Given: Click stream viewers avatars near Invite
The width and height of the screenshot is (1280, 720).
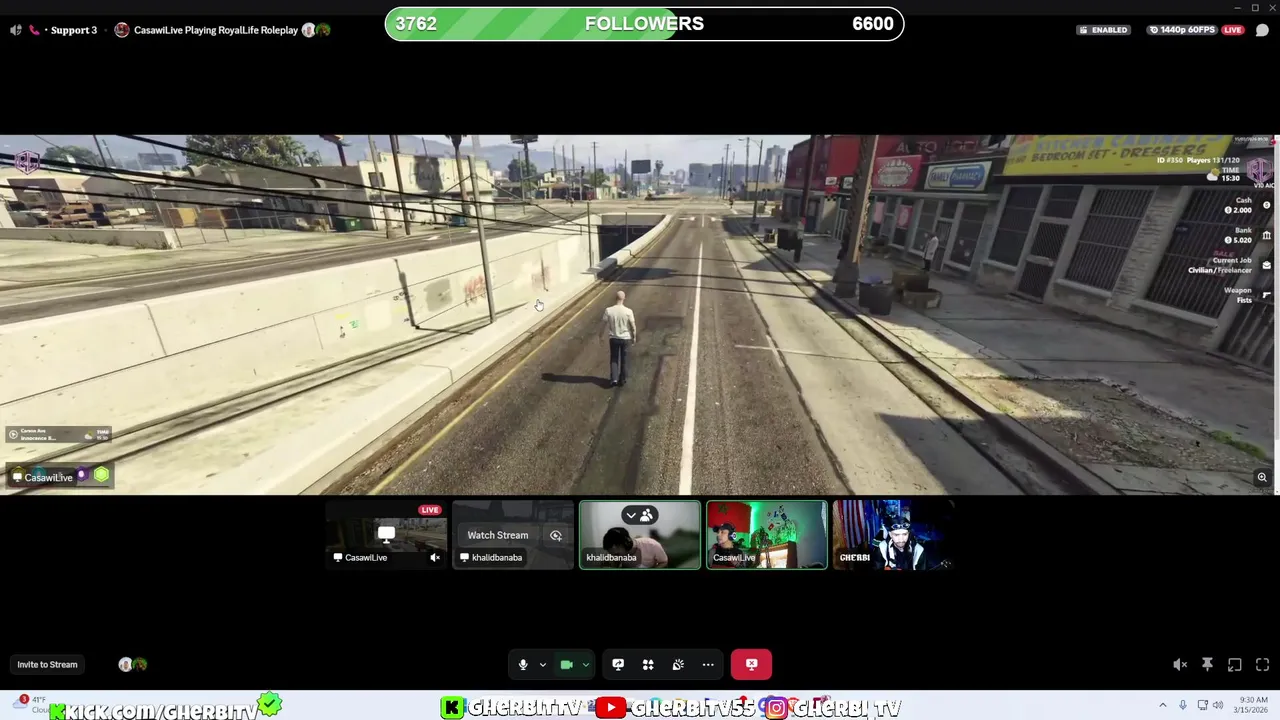Looking at the screenshot, I should 132,664.
